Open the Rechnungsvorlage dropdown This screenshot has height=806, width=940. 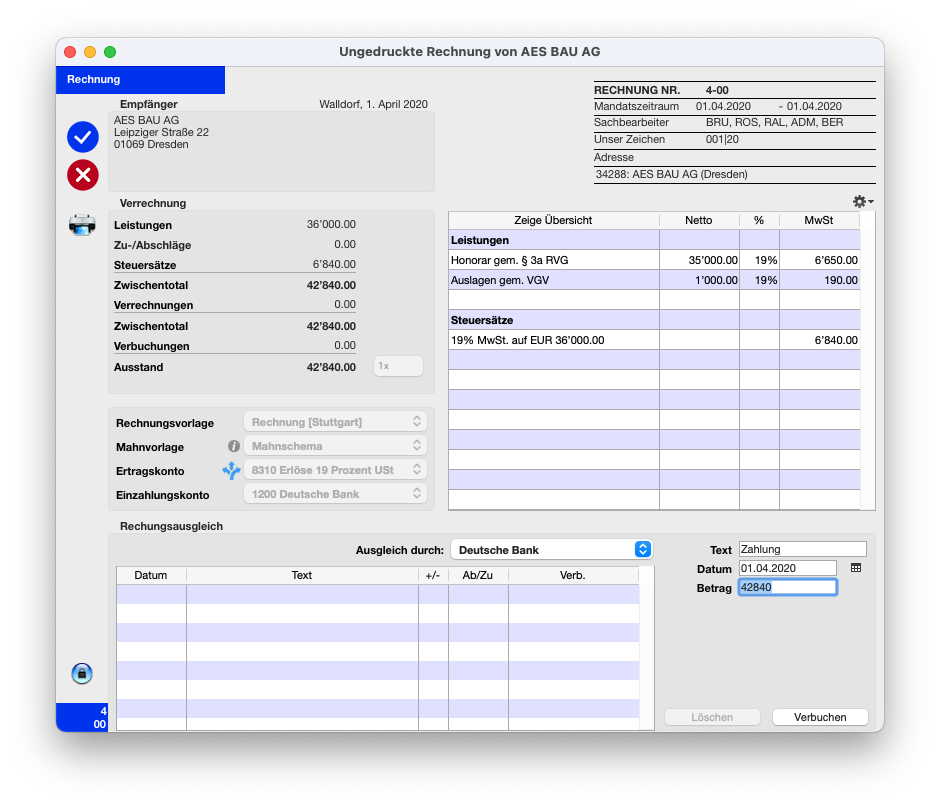coord(335,422)
